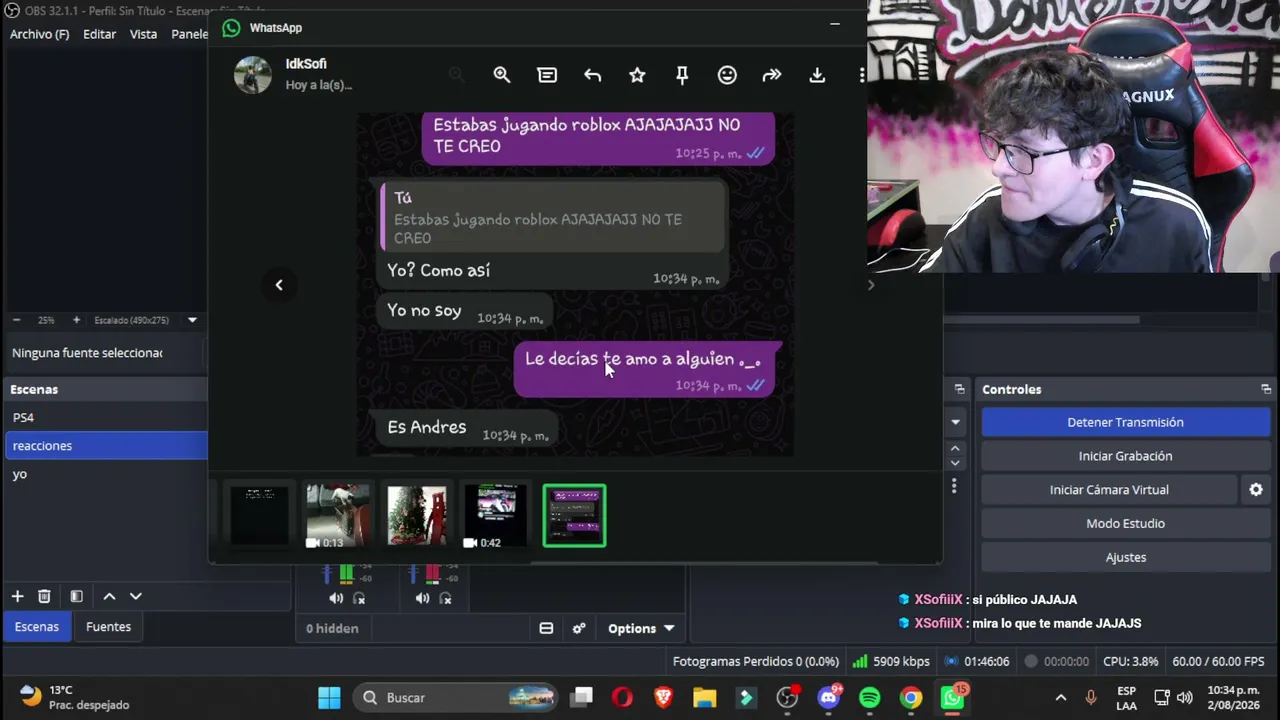
Task: Select the 0:13 video thumbnail
Action: click(x=337, y=516)
